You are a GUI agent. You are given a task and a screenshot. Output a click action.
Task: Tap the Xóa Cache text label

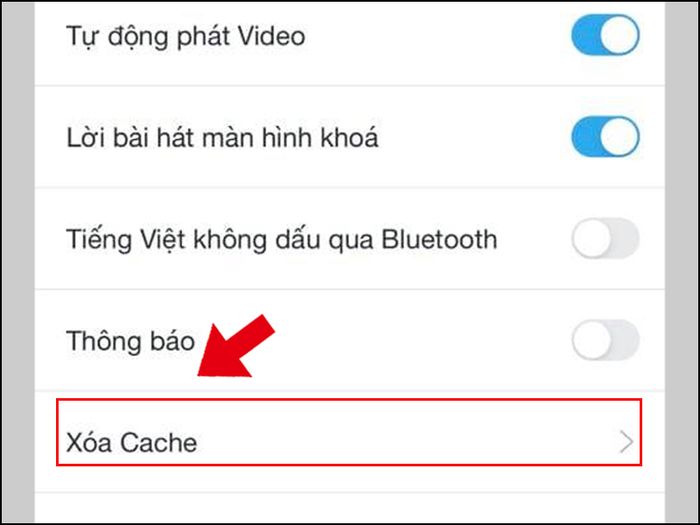coord(131,443)
